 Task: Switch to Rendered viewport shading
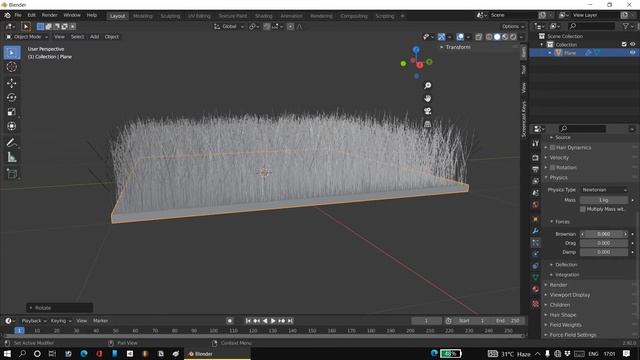(x=513, y=37)
